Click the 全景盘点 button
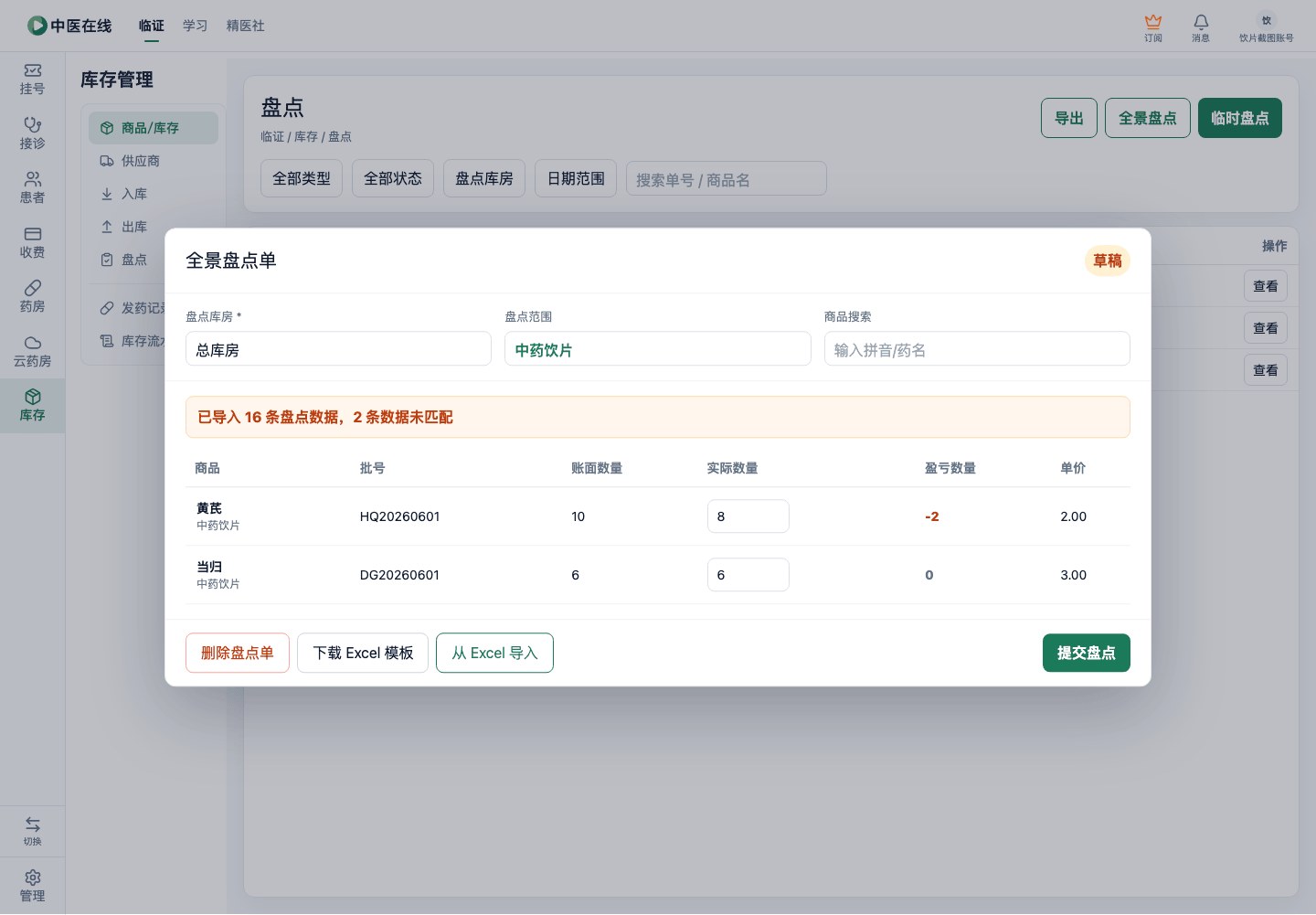 (x=1148, y=118)
